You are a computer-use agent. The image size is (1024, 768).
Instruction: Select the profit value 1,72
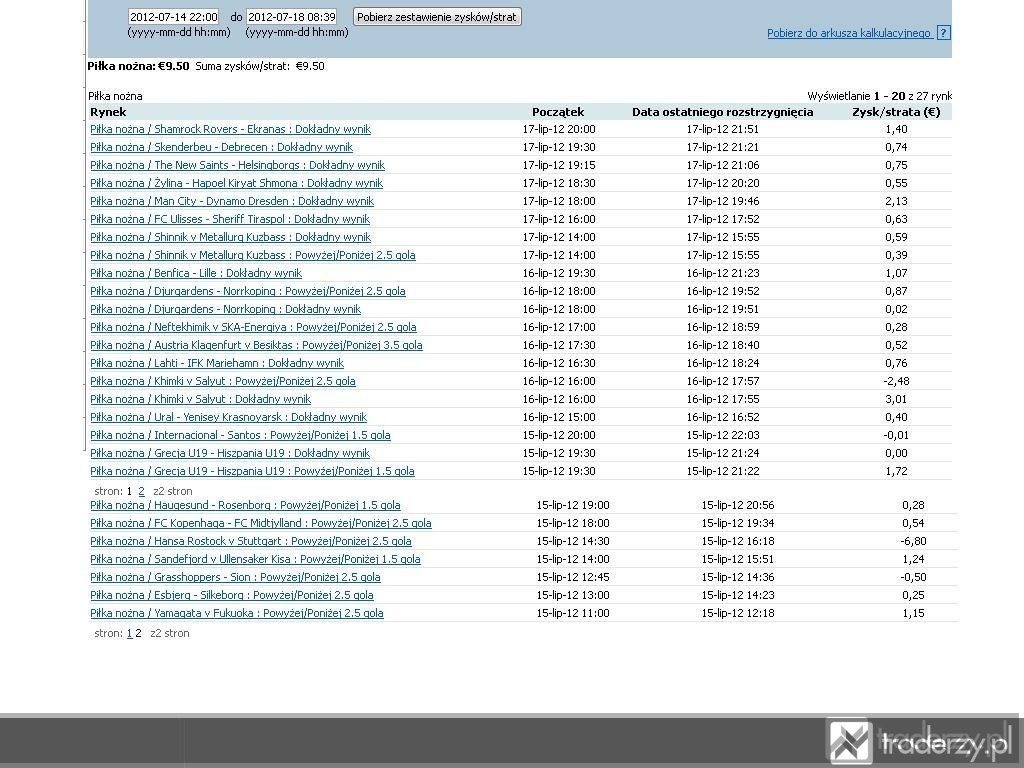[x=896, y=471]
